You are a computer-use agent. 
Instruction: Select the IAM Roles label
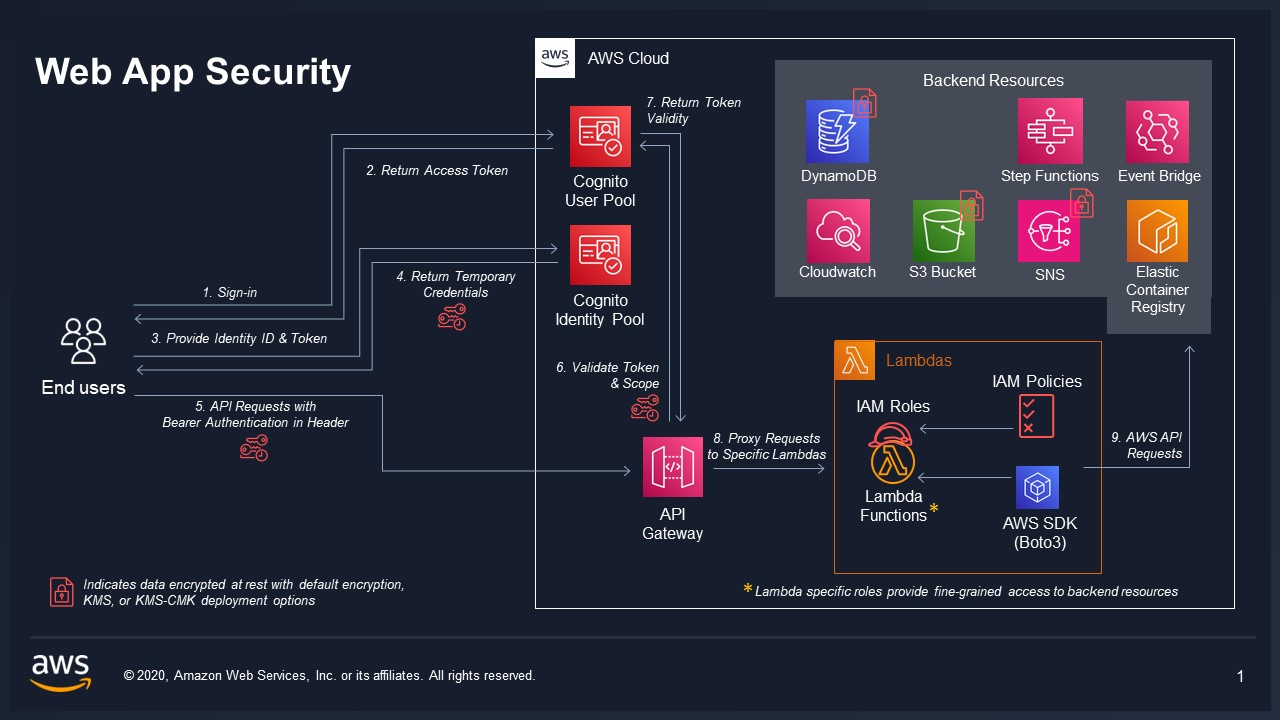(x=893, y=406)
